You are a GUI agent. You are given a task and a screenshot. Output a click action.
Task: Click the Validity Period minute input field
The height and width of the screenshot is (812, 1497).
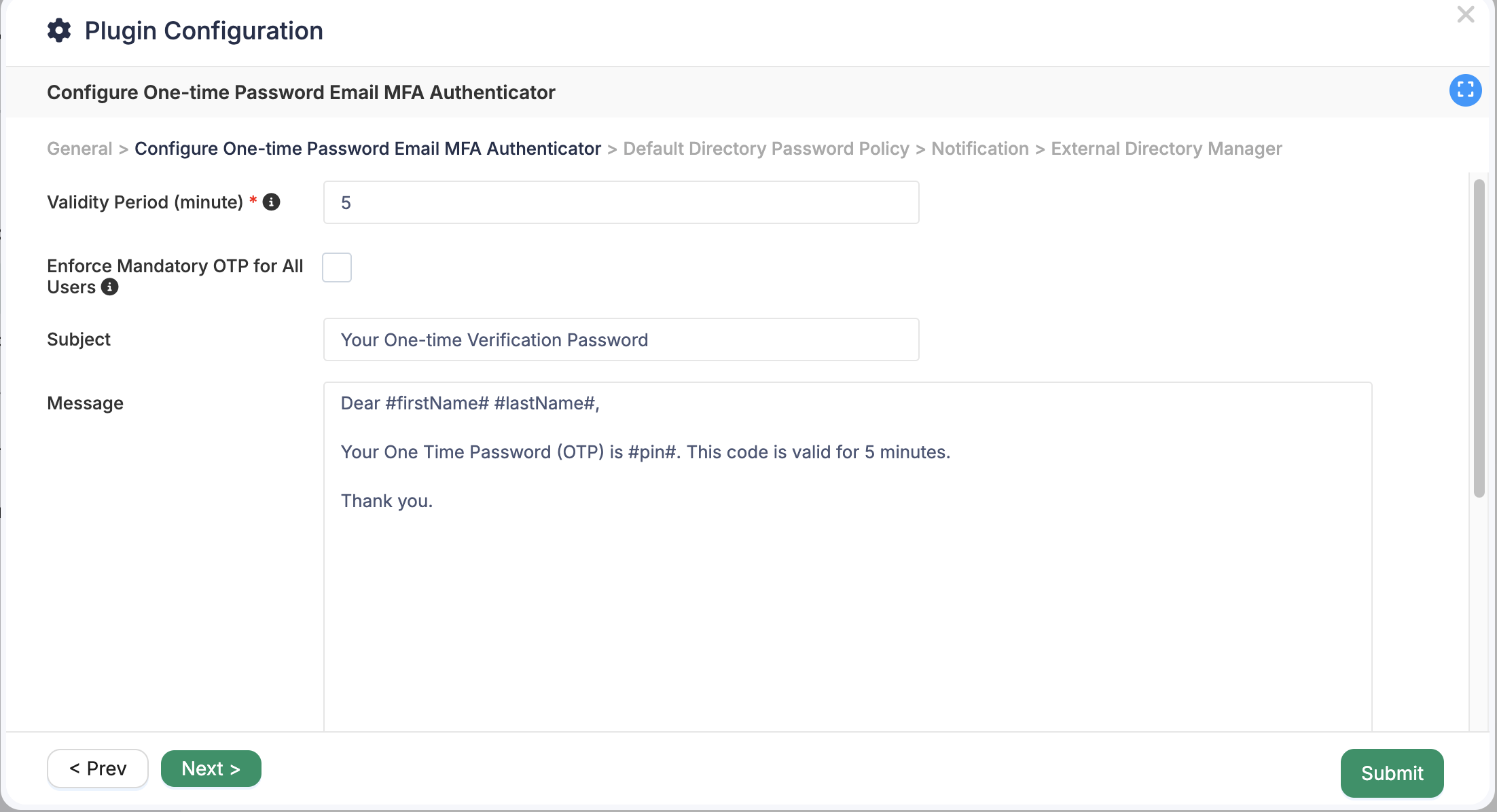click(x=621, y=202)
